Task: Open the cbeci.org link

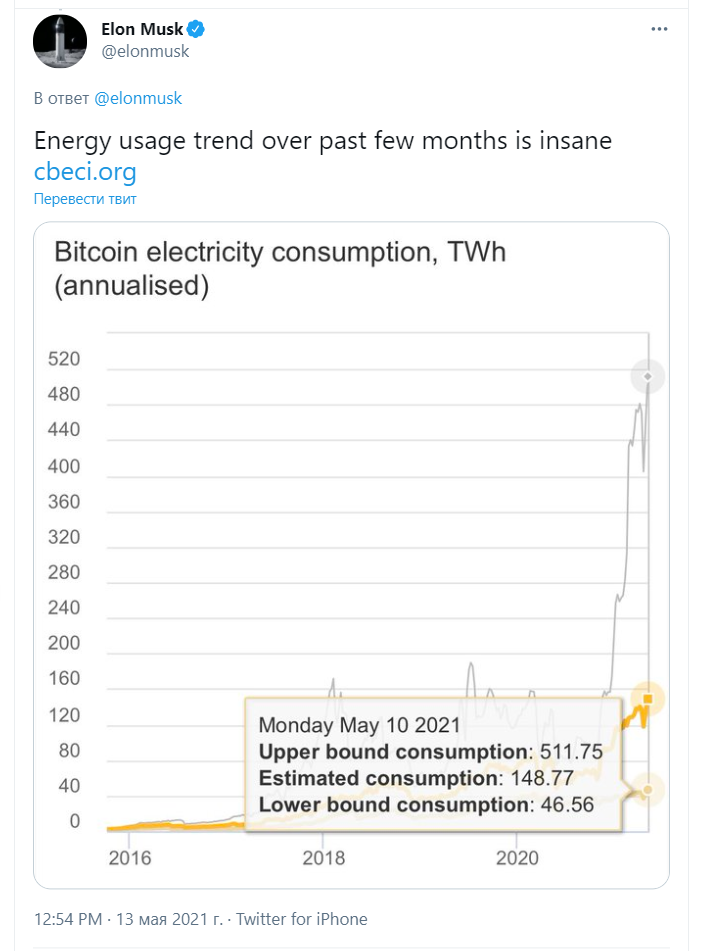Action: pyautogui.click(x=85, y=171)
